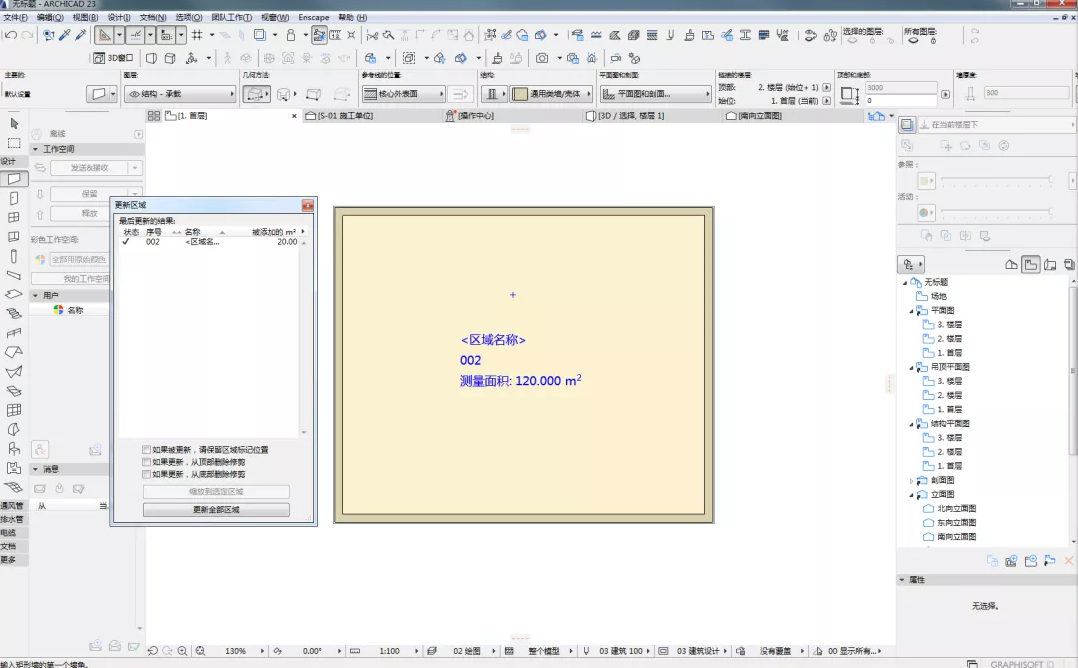Toggle all layers lock icon
This screenshot has height=668, width=1078.
tap(934, 41)
